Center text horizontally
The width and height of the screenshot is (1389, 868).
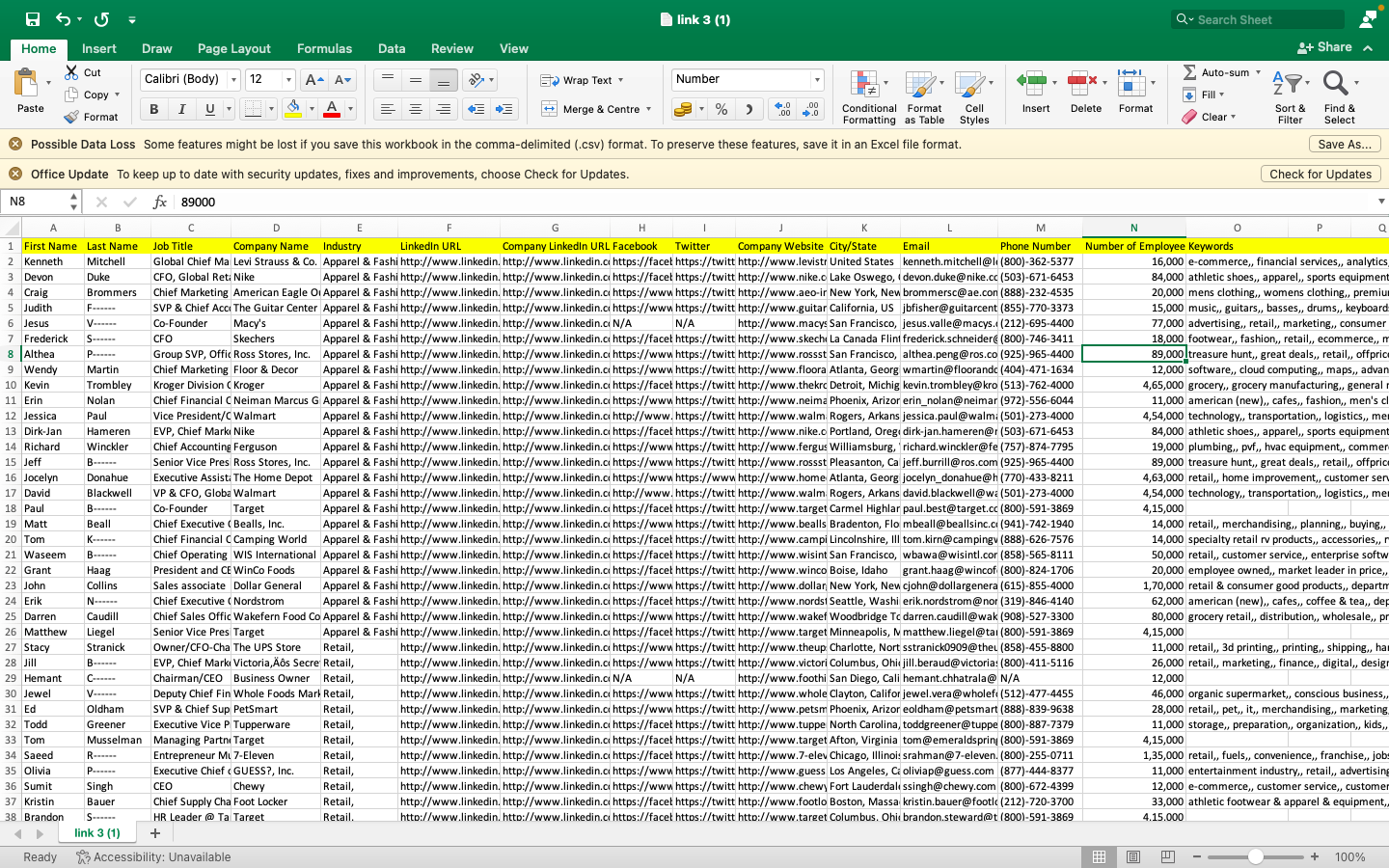pyautogui.click(x=416, y=110)
